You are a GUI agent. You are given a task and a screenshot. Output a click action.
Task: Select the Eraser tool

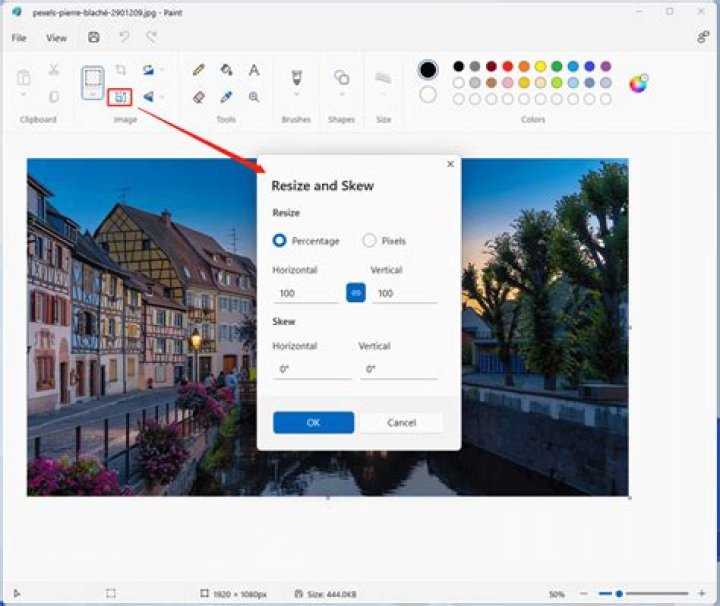click(x=198, y=97)
